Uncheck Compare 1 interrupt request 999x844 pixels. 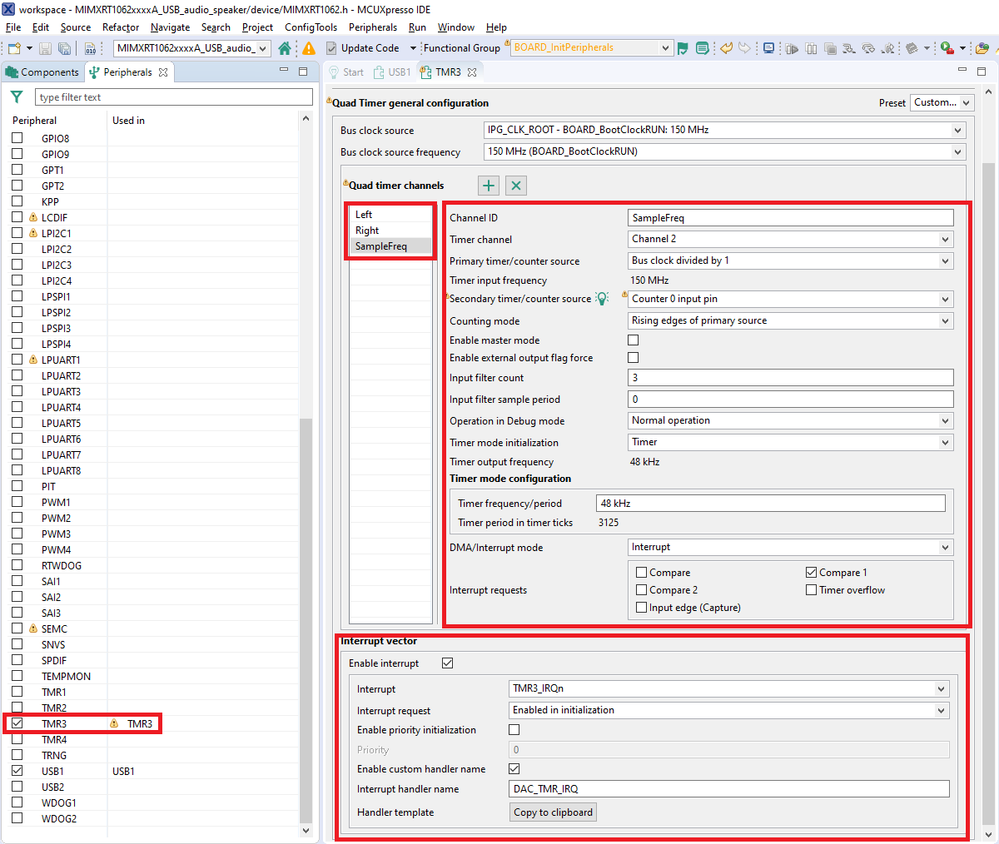click(811, 573)
